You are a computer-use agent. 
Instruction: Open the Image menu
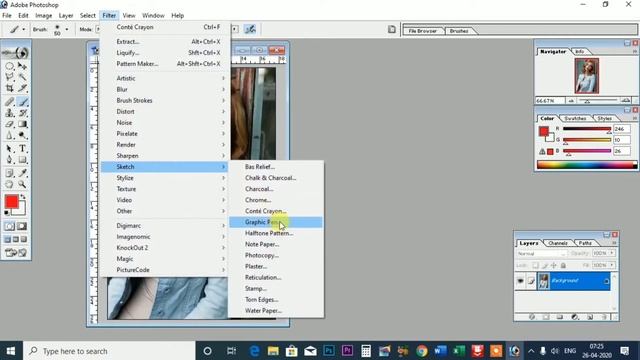(x=44, y=16)
